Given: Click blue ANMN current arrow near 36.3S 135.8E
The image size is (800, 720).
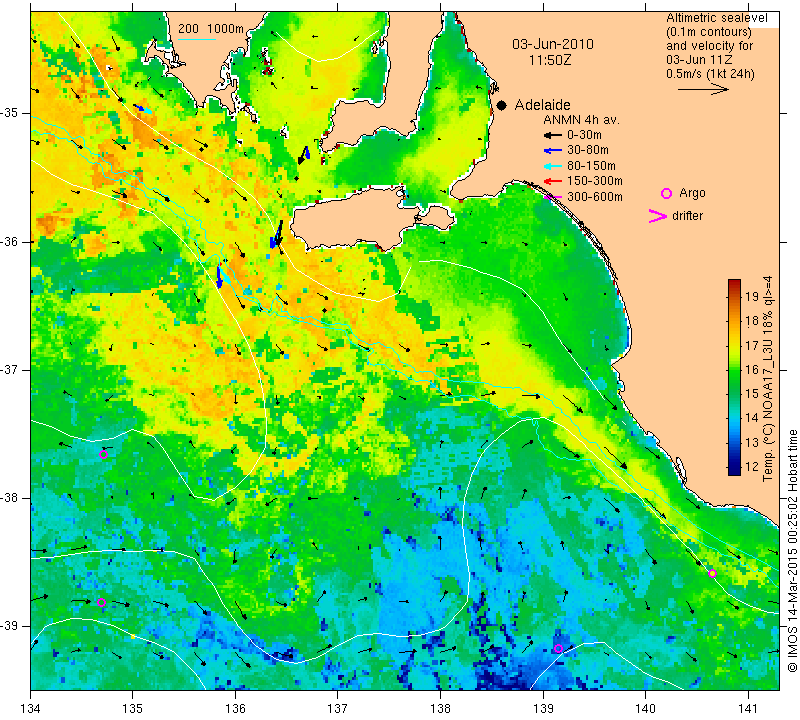Looking at the screenshot, I should 219,277.
